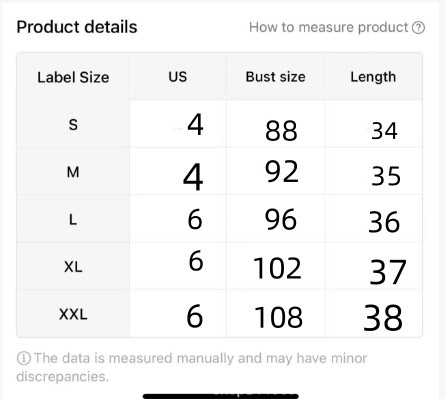Click the S size row label

click(73, 125)
